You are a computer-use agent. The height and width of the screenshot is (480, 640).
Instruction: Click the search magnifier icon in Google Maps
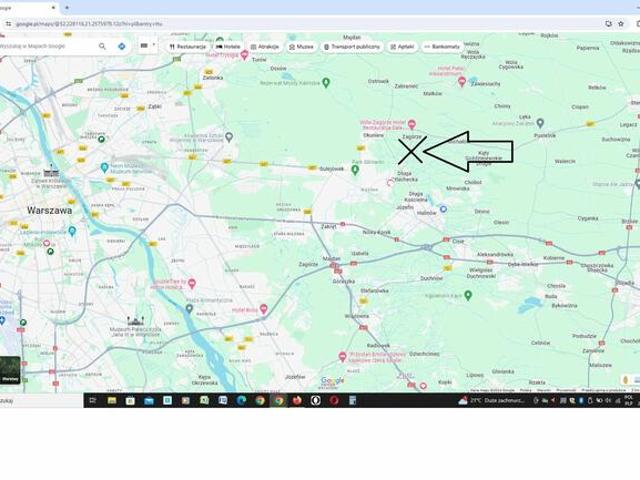click(x=102, y=47)
